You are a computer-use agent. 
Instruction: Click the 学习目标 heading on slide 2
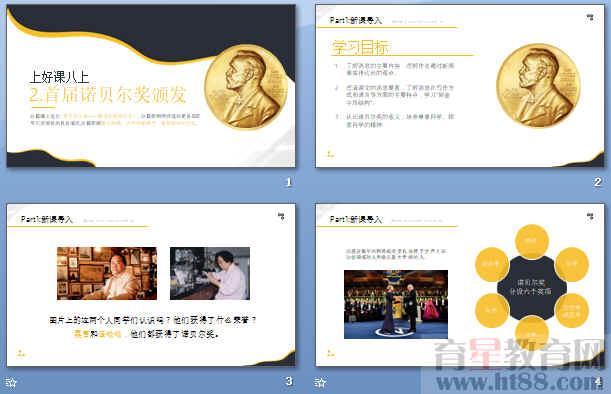point(360,48)
